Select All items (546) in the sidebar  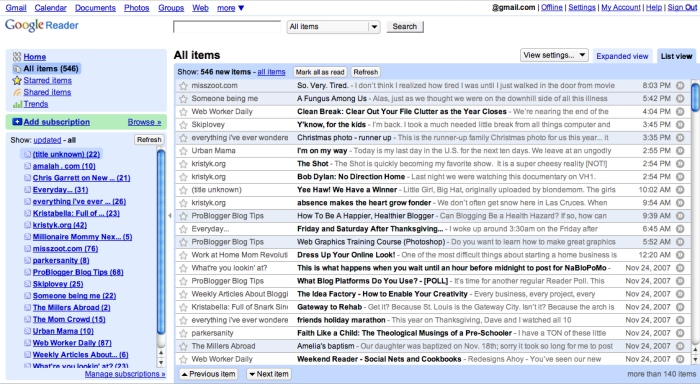coord(46,69)
